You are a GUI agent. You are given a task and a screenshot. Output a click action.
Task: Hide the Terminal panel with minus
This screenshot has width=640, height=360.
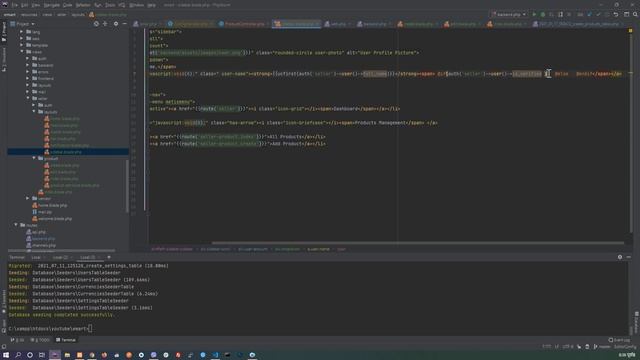629,257
